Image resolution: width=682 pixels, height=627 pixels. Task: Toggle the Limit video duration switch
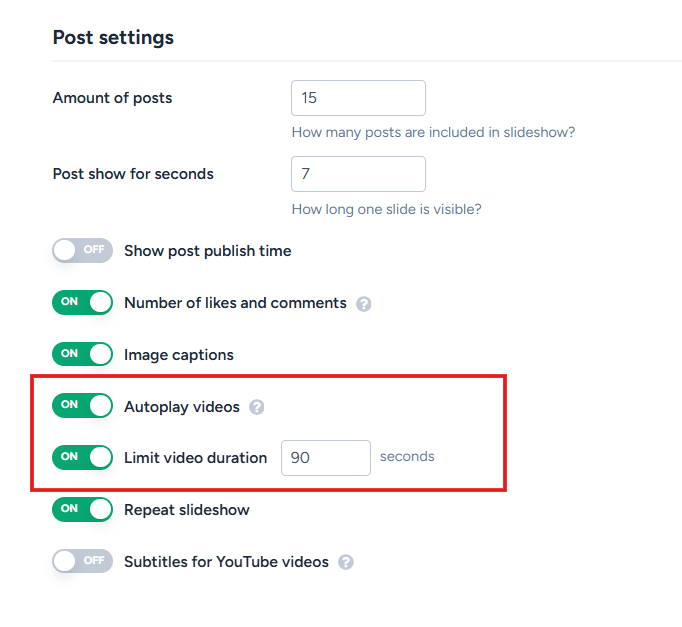[83, 457]
